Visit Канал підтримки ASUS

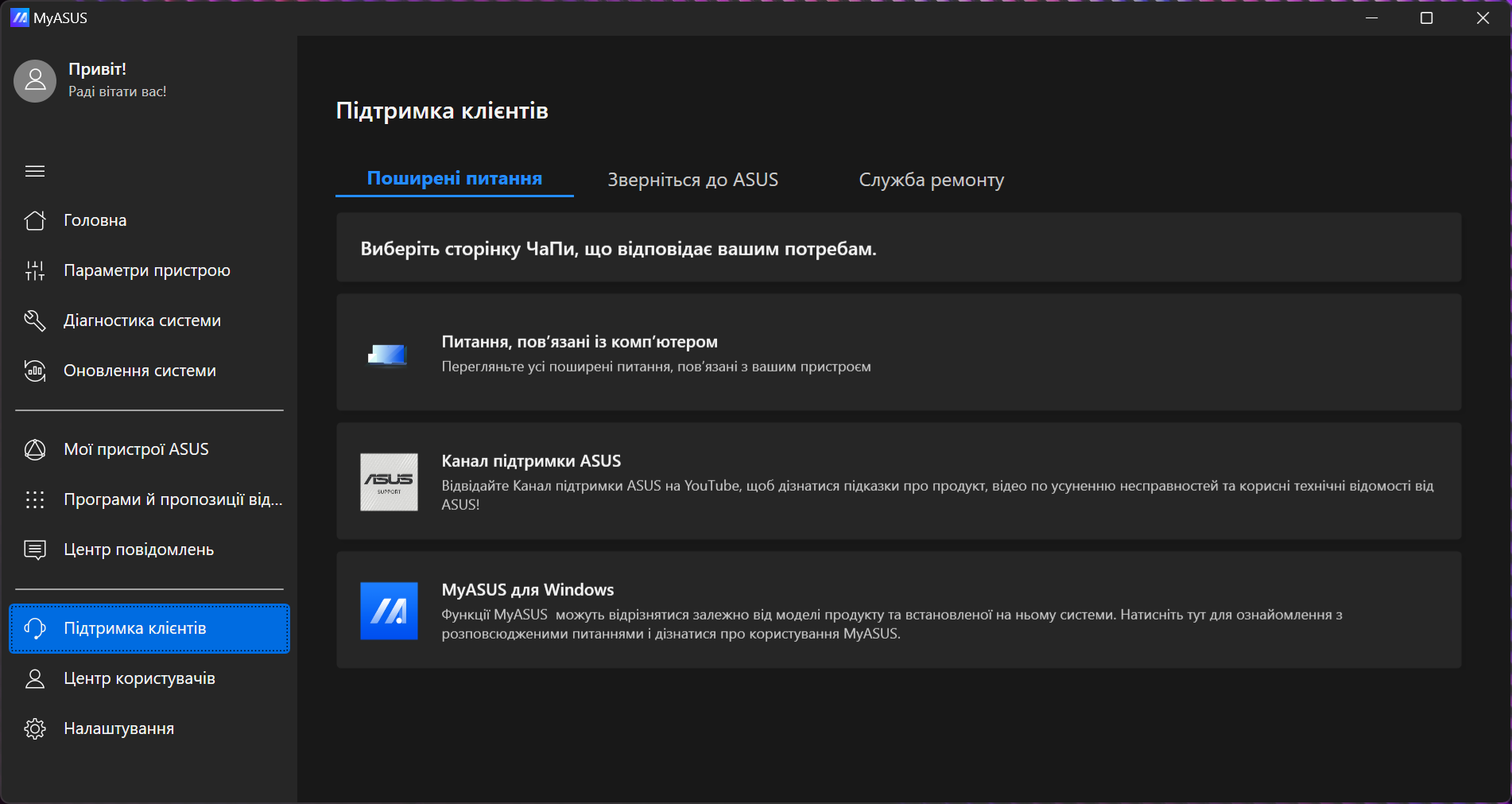point(898,481)
